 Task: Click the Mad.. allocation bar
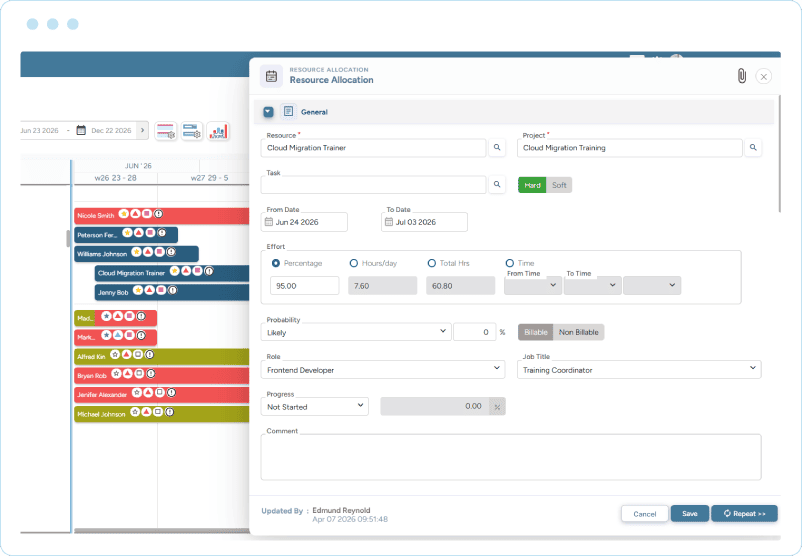(x=116, y=318)
